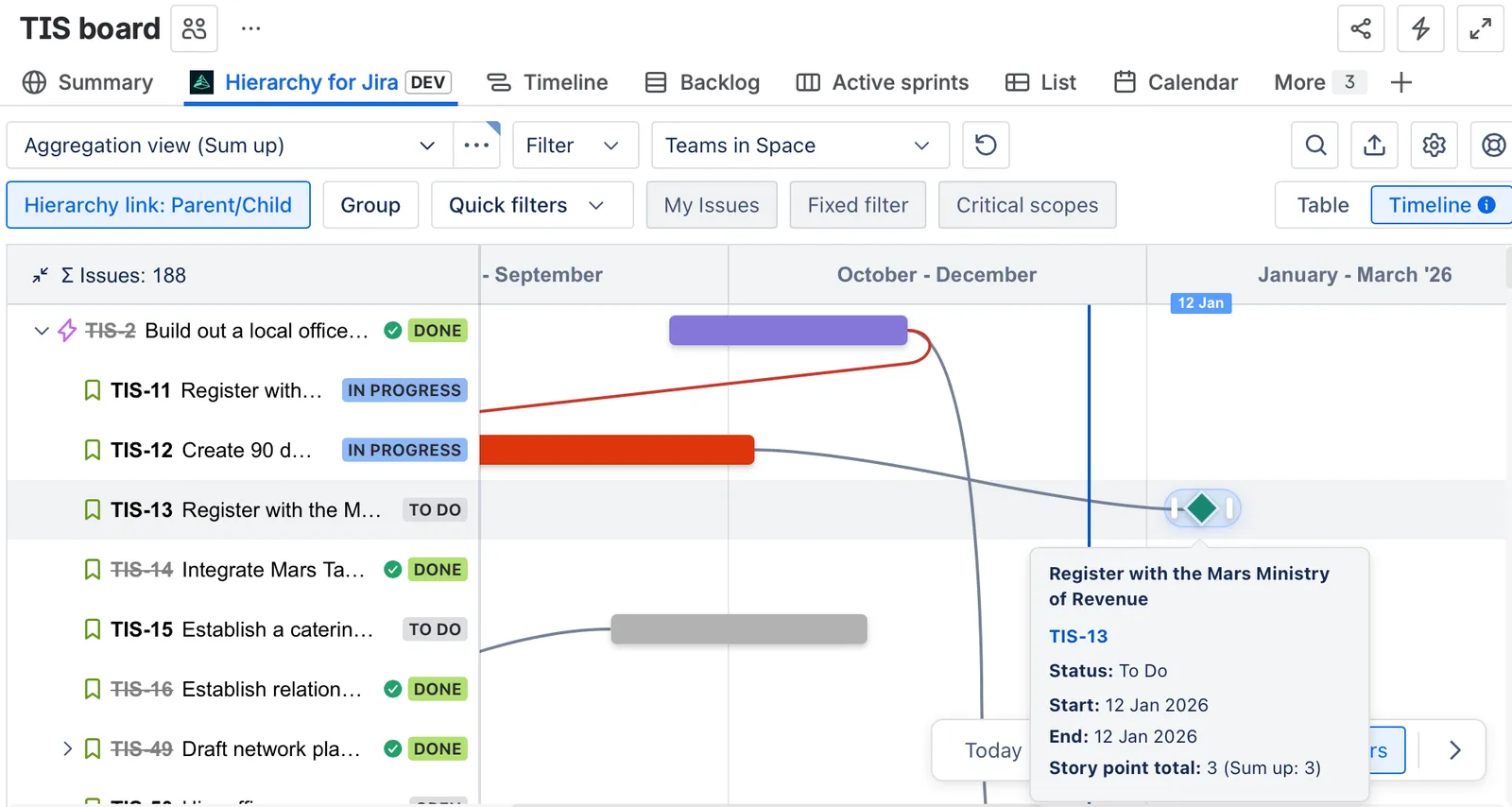Select the red TIS-12 timeline bar

click(617, 450)
